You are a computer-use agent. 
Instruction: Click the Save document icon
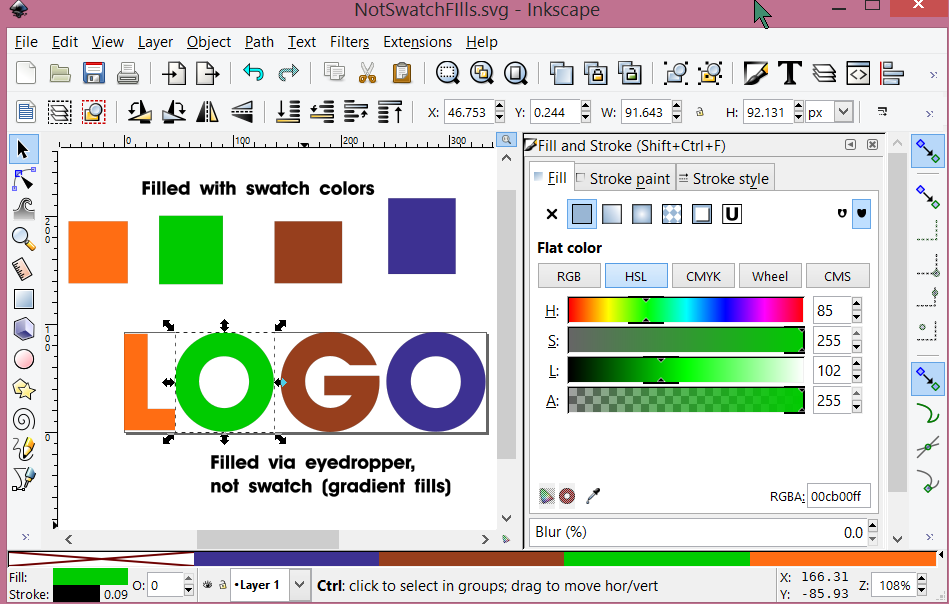94,73
